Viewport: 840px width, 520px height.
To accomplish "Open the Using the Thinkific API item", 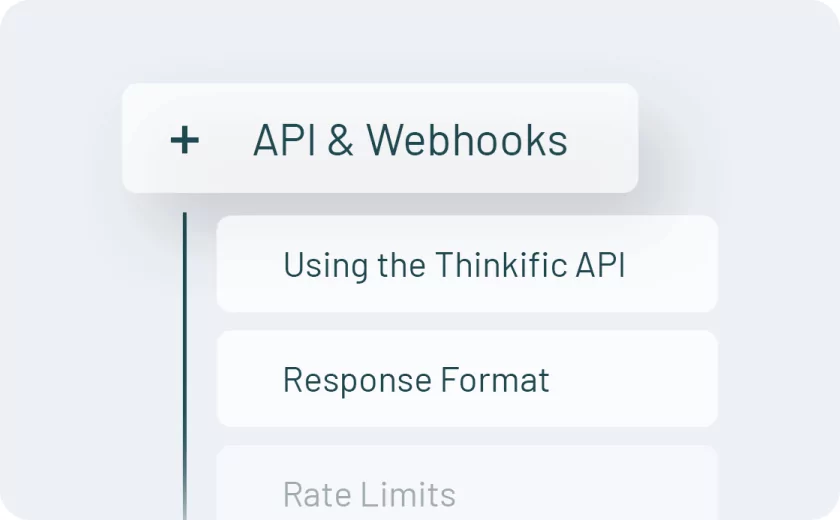I will click(x=467, y=264).
